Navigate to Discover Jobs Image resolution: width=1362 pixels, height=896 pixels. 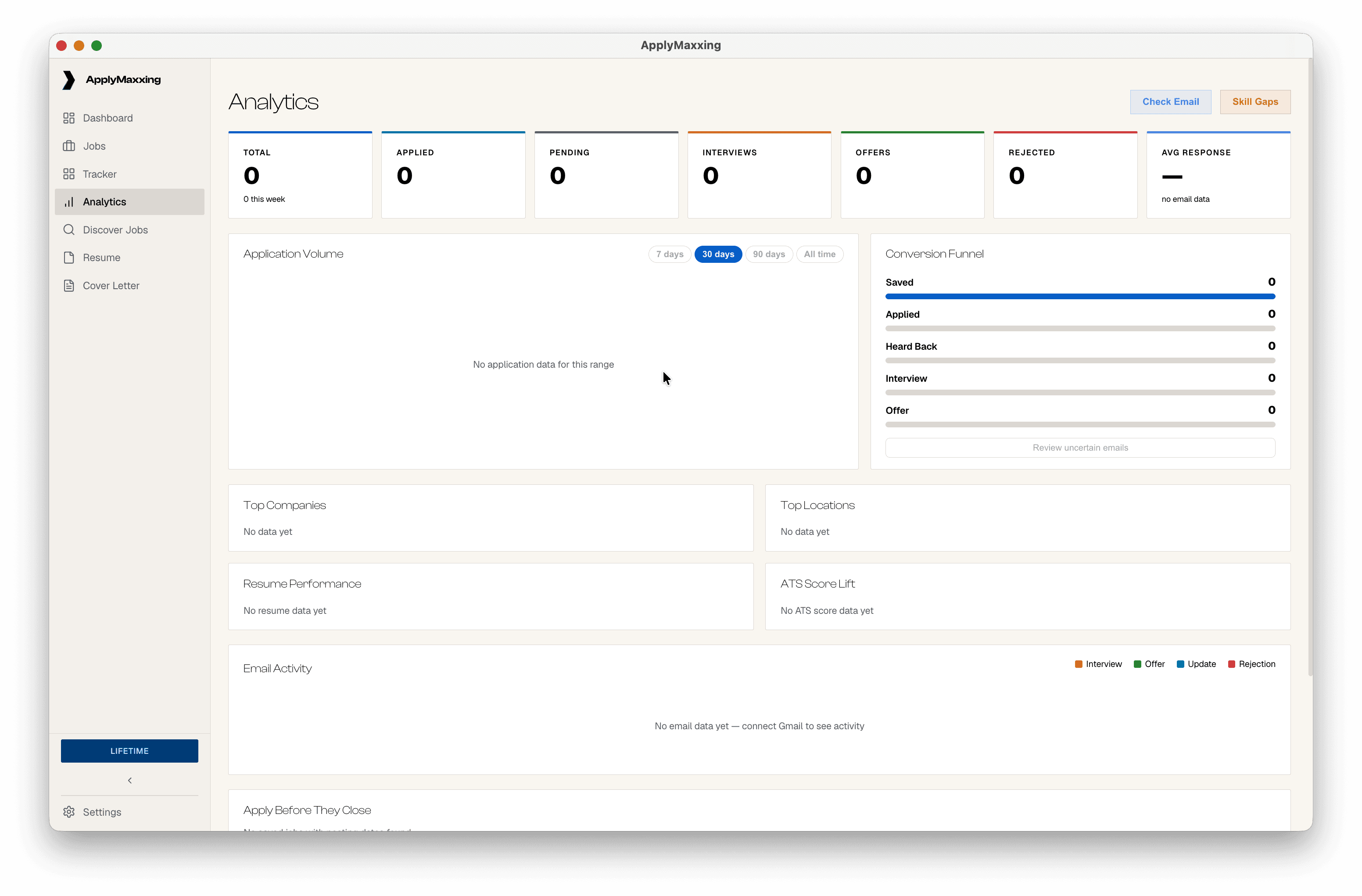[129, 230]
